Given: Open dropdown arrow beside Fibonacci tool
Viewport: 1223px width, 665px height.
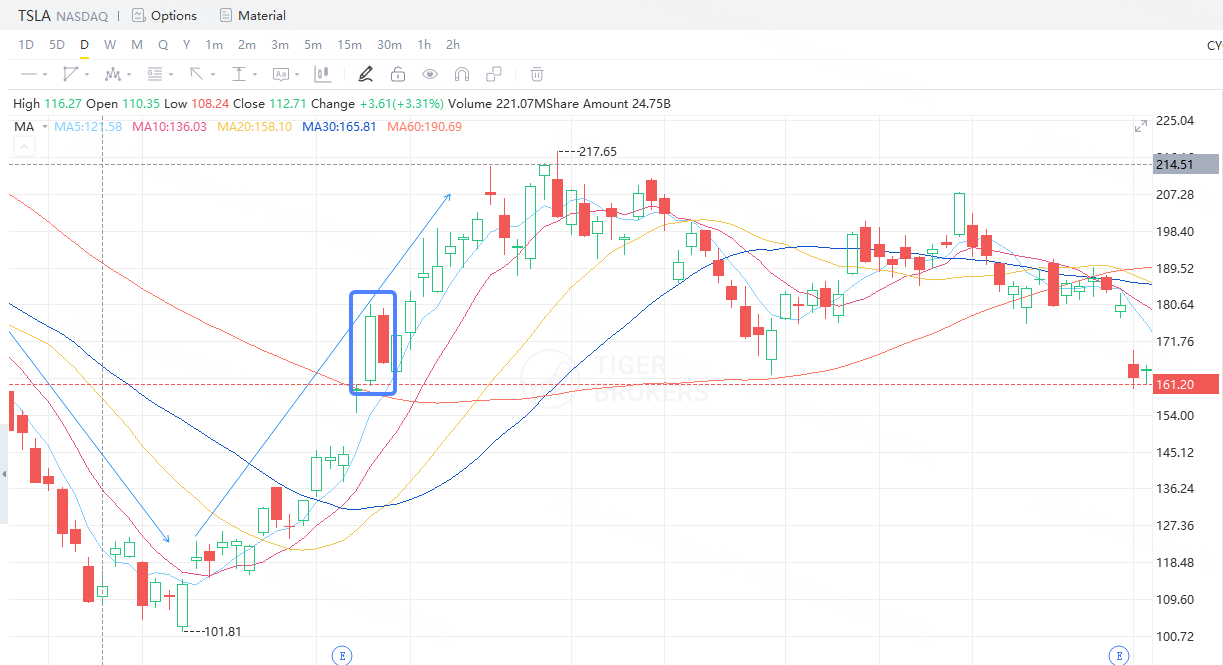Looking at the screenshot, I should tap(171, 75).
